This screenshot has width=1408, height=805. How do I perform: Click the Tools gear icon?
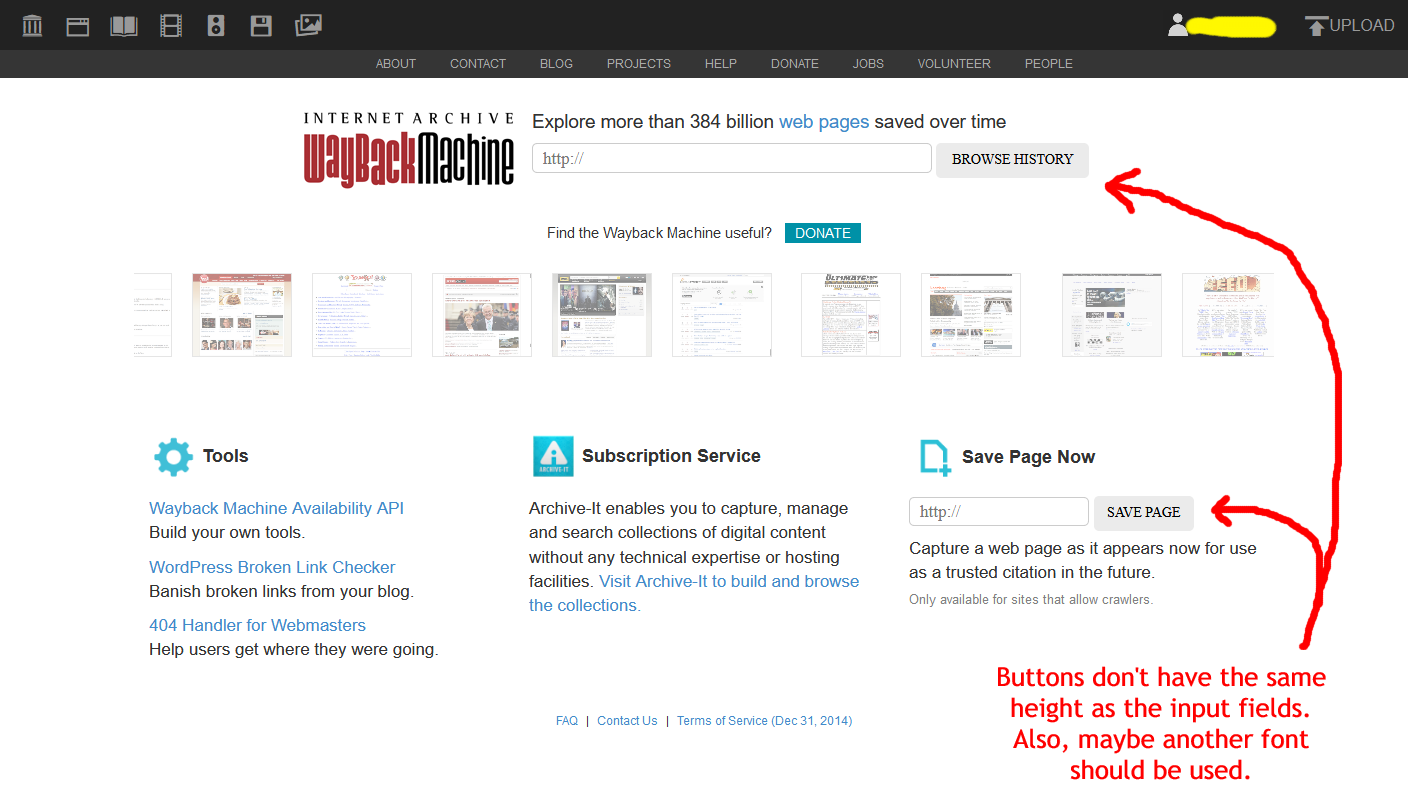173,456
